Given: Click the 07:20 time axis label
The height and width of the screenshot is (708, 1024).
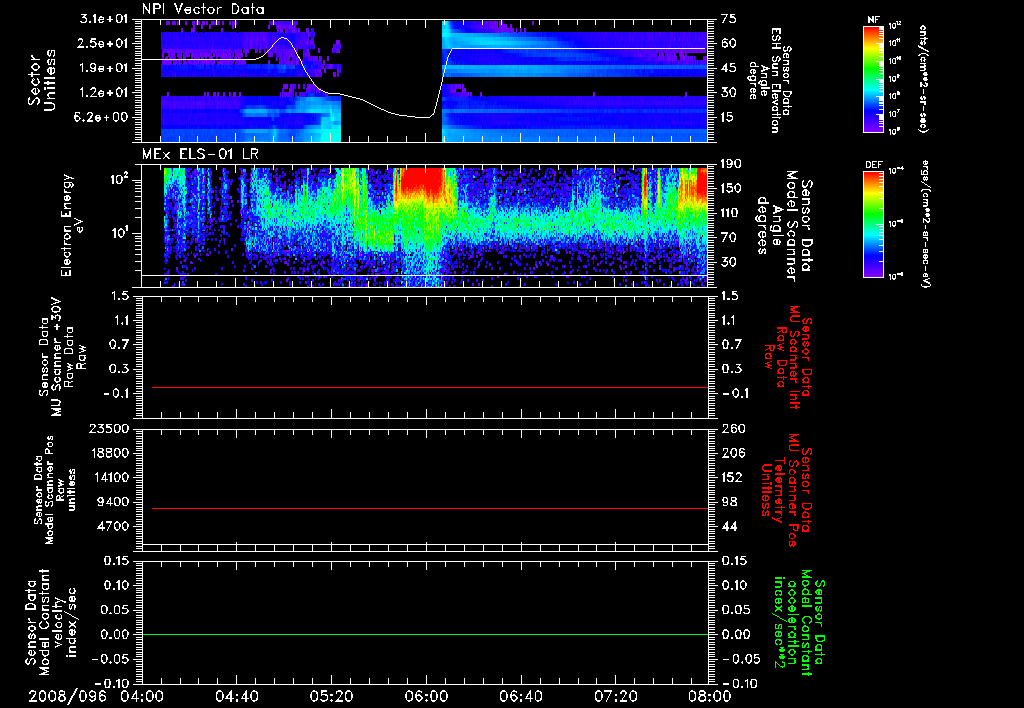Looking at the screenshot, I should pos(615,696).
